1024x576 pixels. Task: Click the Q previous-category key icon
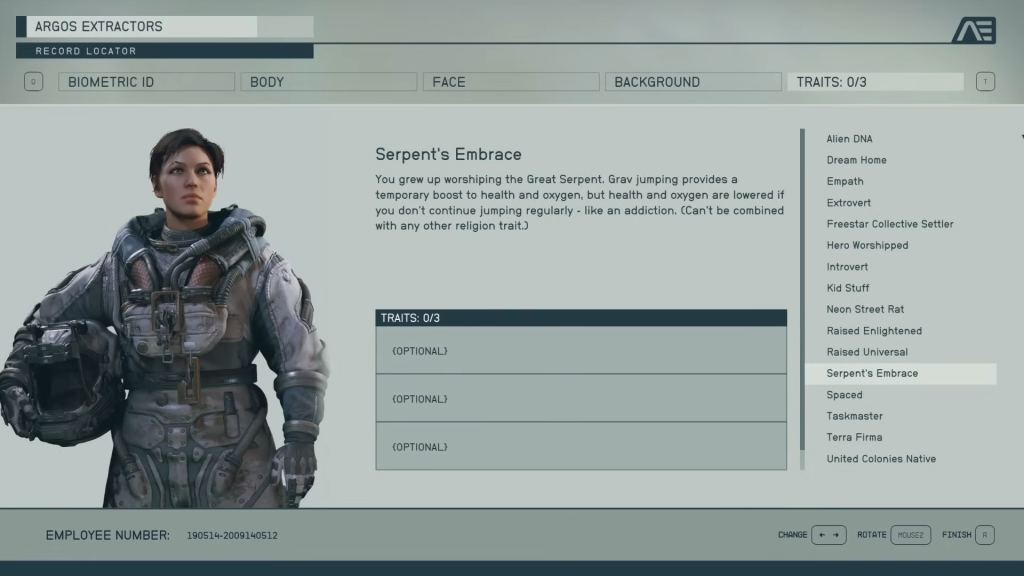click(x=33, y=81)
